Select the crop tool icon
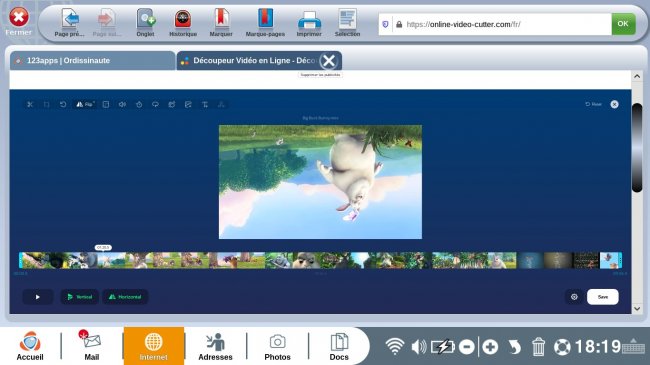This screenshot has height=365, width=650. (x=46, y=105)
